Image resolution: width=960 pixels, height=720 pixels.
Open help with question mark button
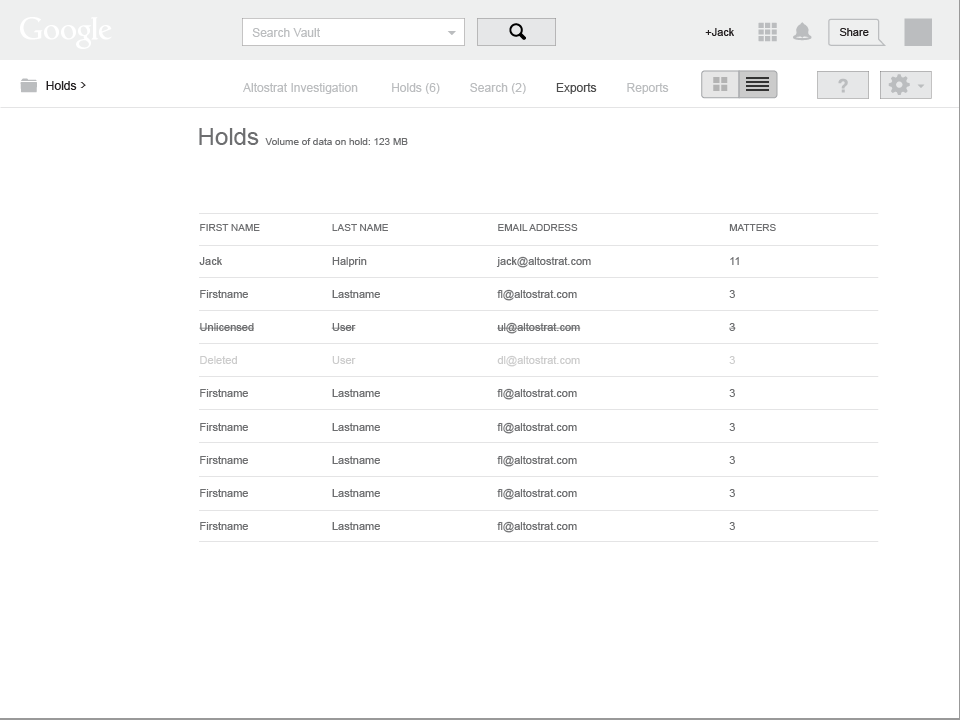tap(842, 85)
